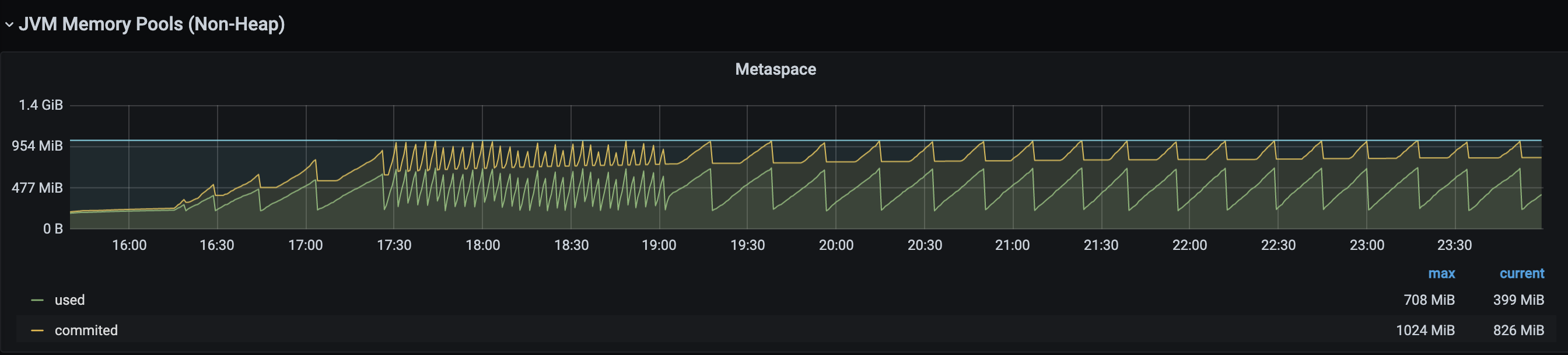
Task: Click the 20:30 time axis label
Action: point(925,245)
